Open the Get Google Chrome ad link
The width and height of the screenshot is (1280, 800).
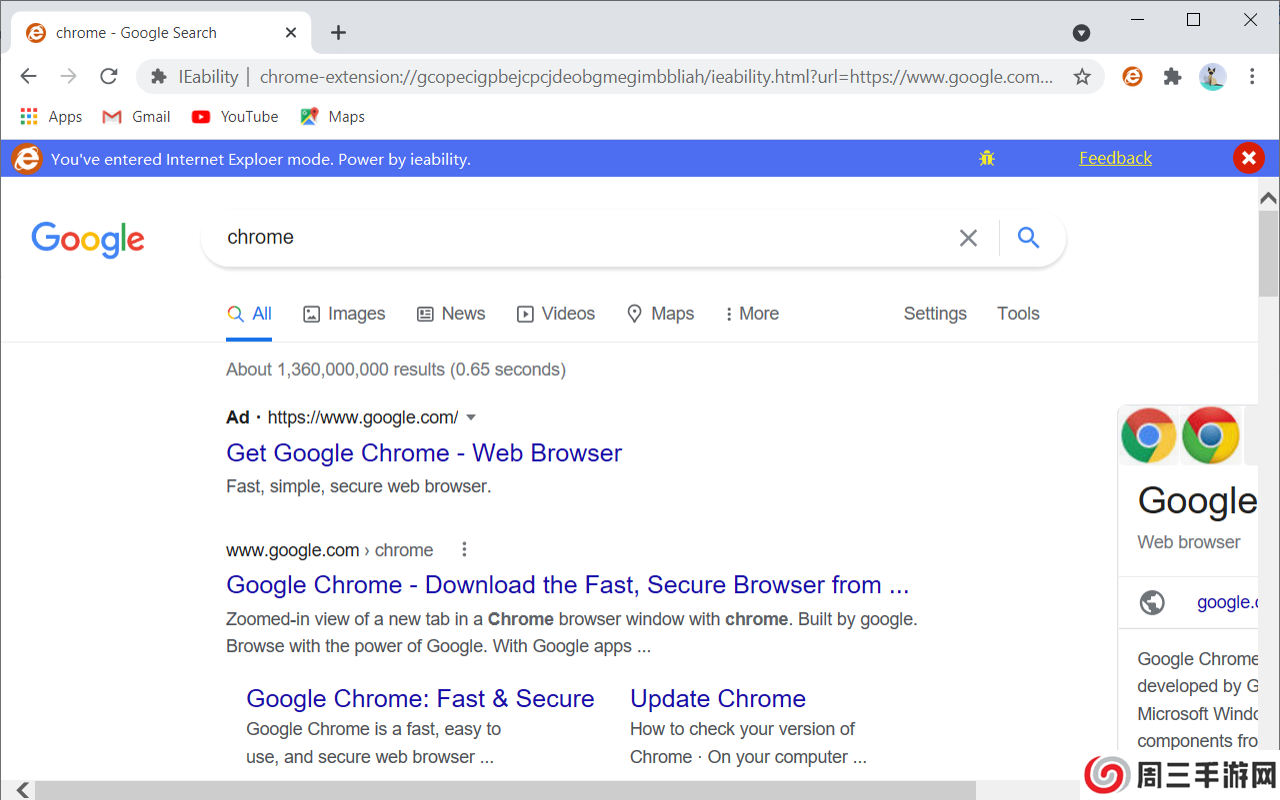click(x=424, y=453)
